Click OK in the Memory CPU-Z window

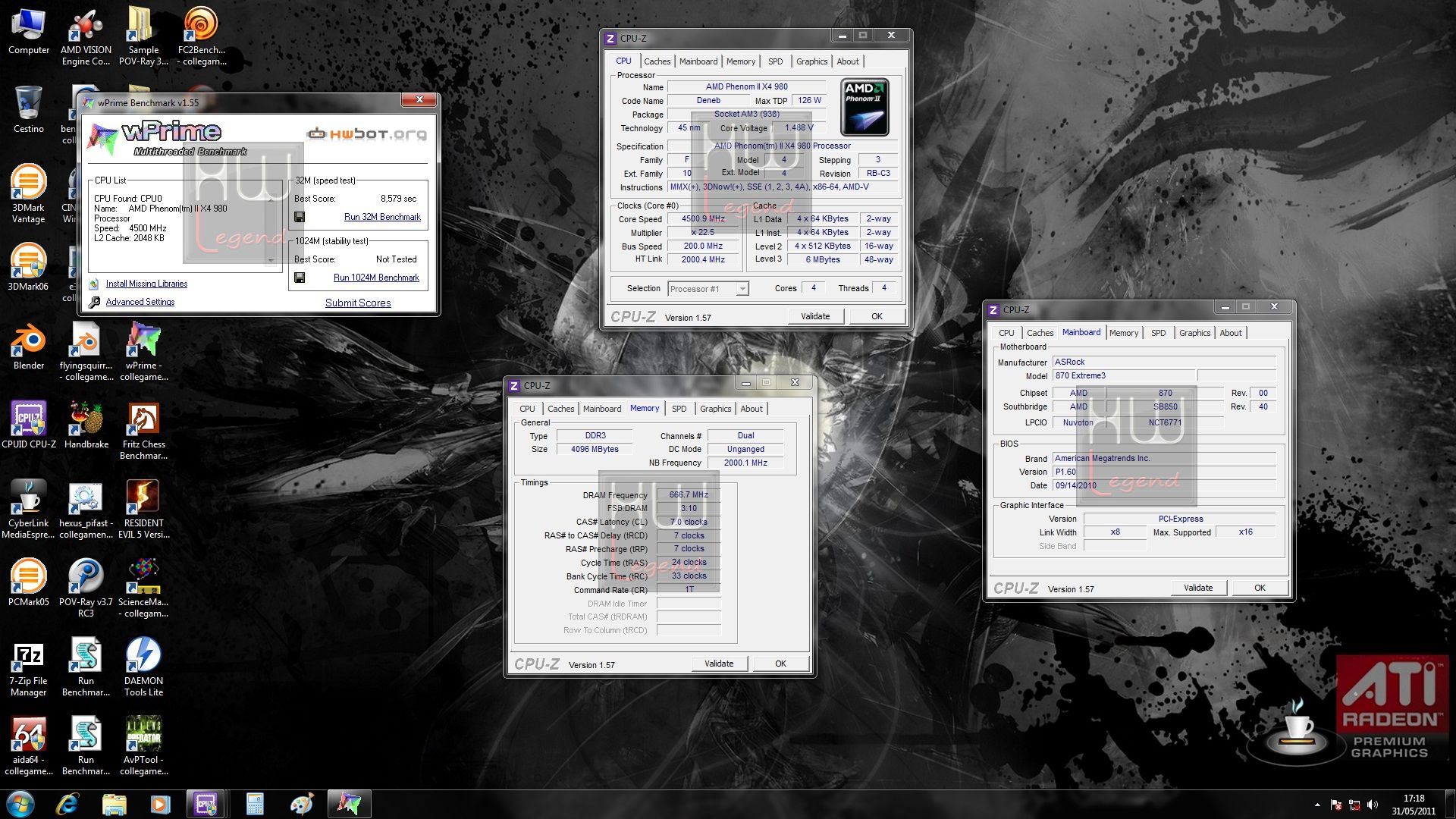(780, 664)
